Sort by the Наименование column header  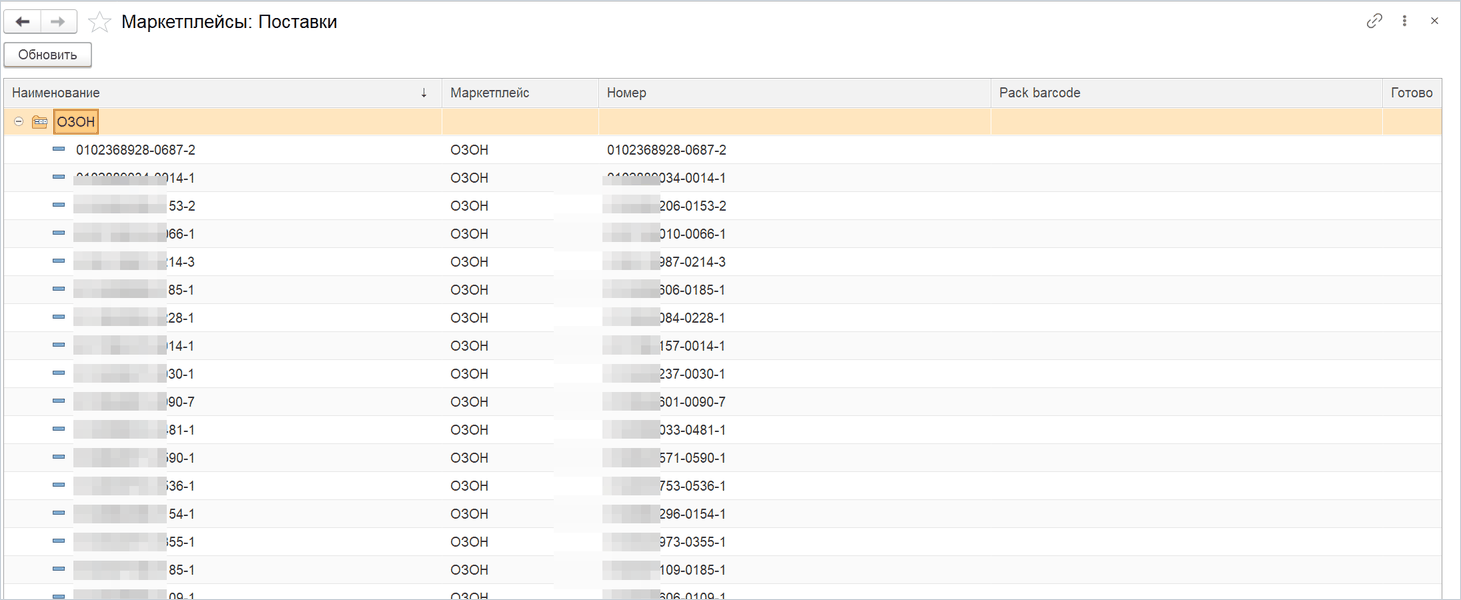point(221,93)
